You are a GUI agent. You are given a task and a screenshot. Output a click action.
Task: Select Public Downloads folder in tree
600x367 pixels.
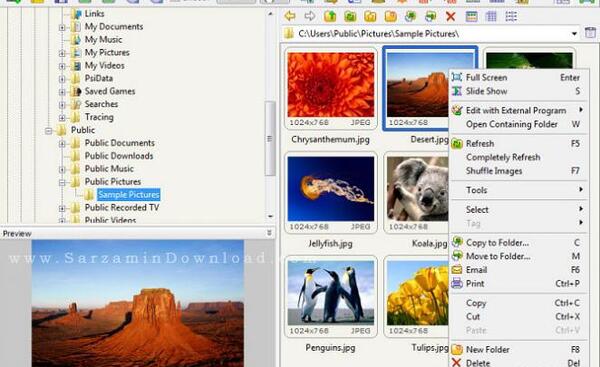tap(119, 156)
